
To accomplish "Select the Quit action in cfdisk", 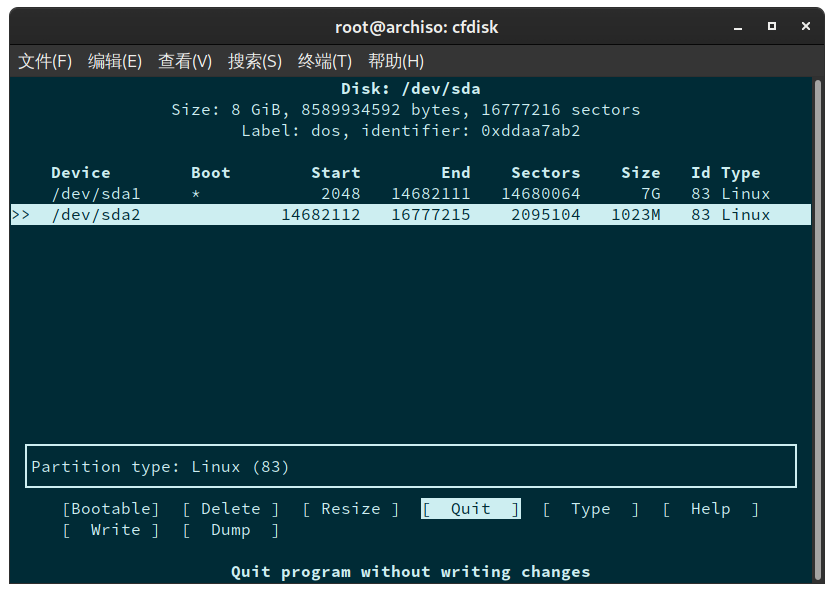I will [470, 508].
